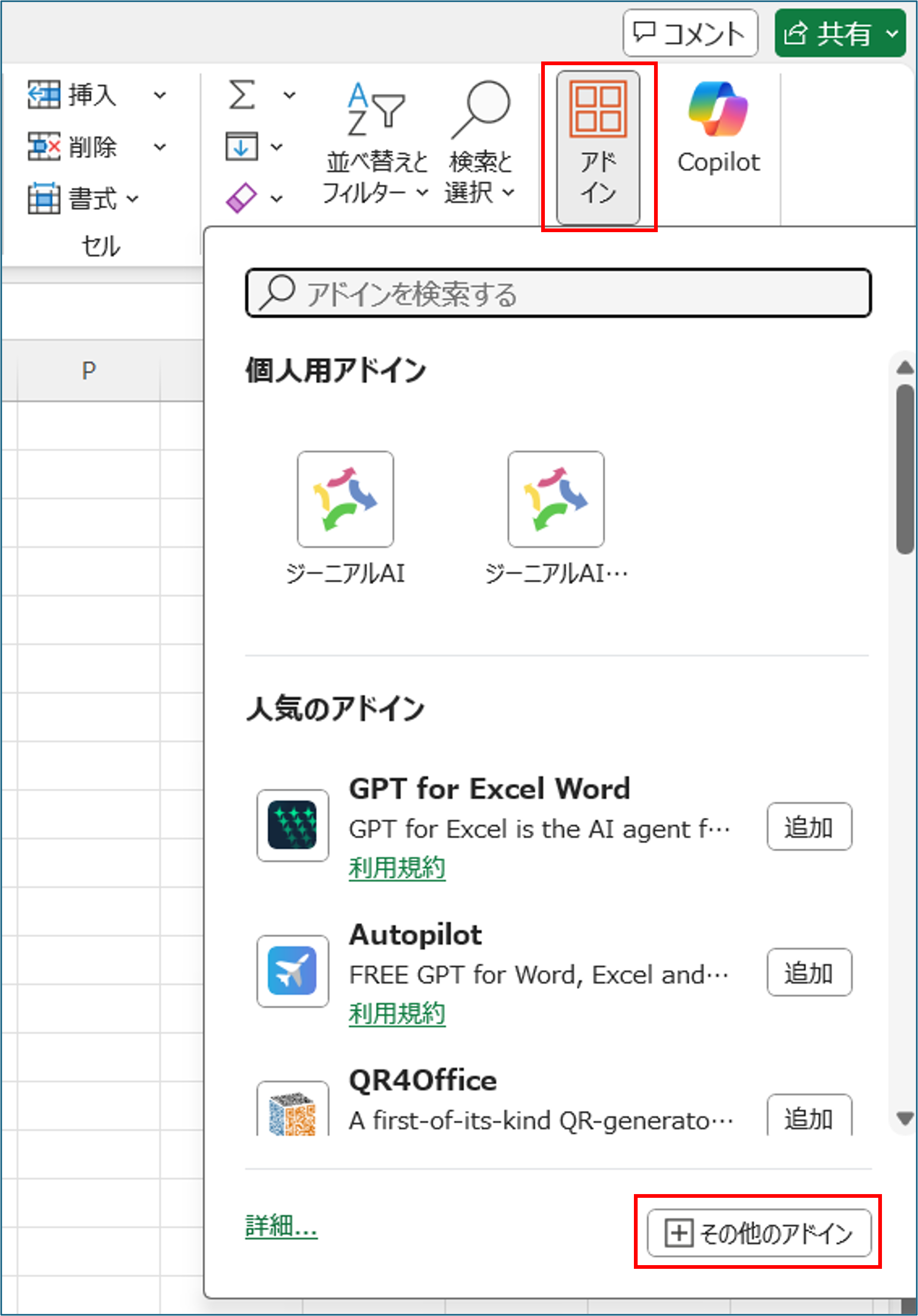This screenshot has height=1316, width=918.
Task: Click the add-in list scroll down arrow
Action: pos(905,1118)
